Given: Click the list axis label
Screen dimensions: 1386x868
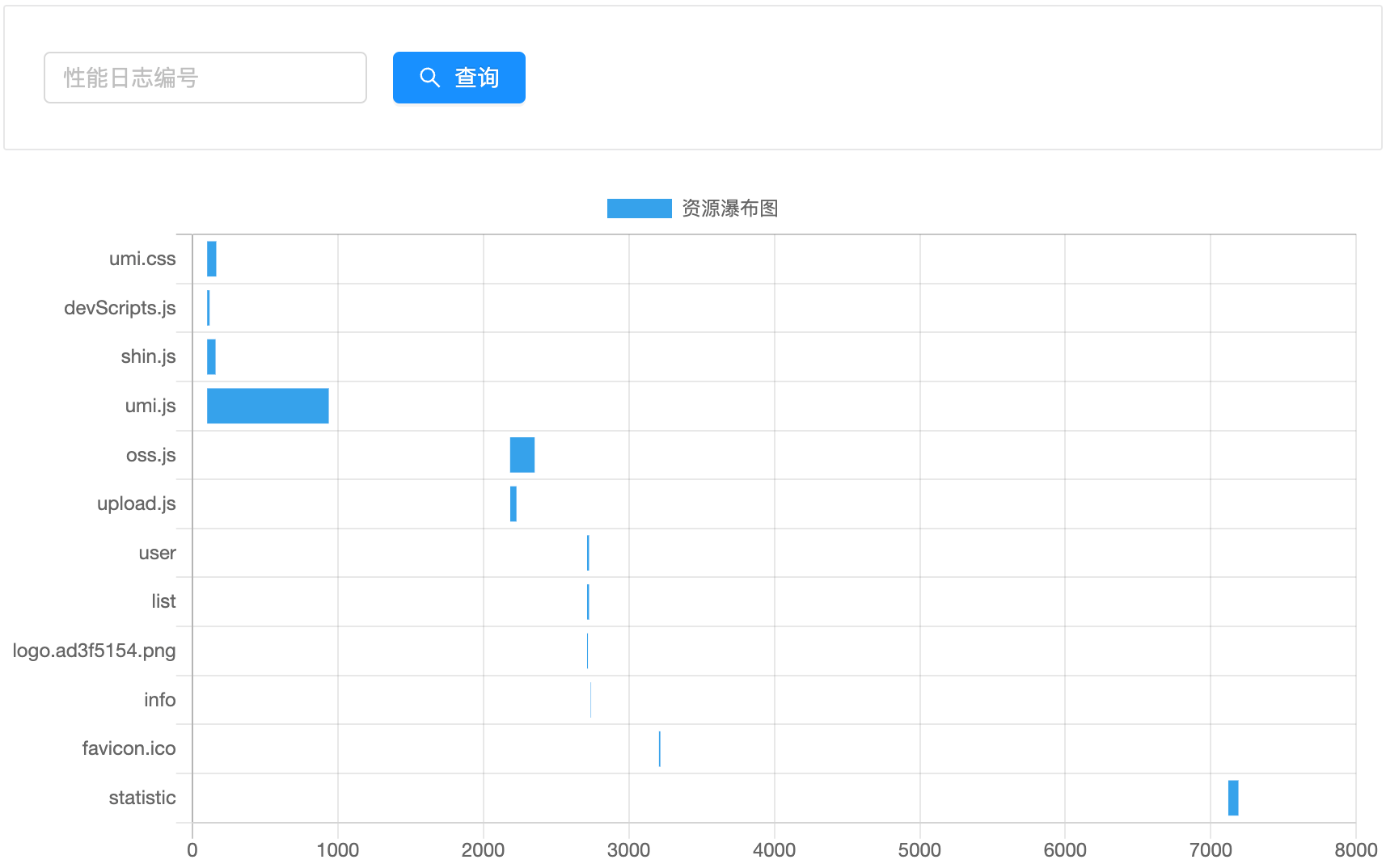Looking at the screenshot, I should [x=163, y=601].
